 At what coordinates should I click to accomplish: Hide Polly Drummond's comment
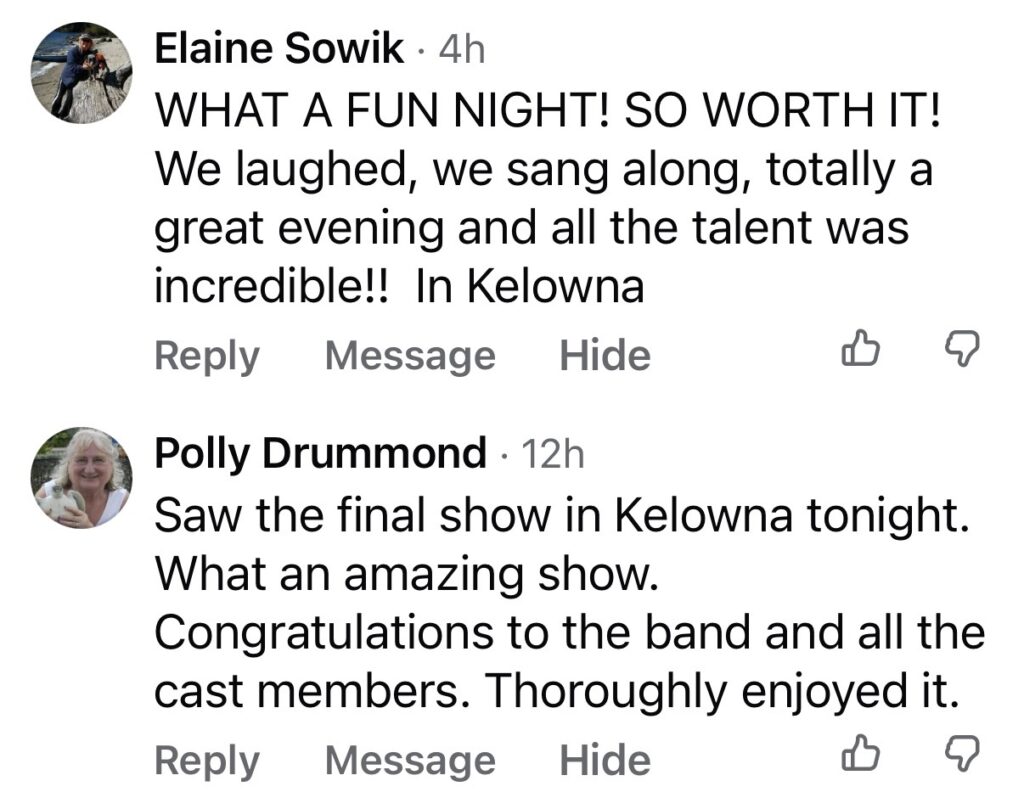coord(604,761)
